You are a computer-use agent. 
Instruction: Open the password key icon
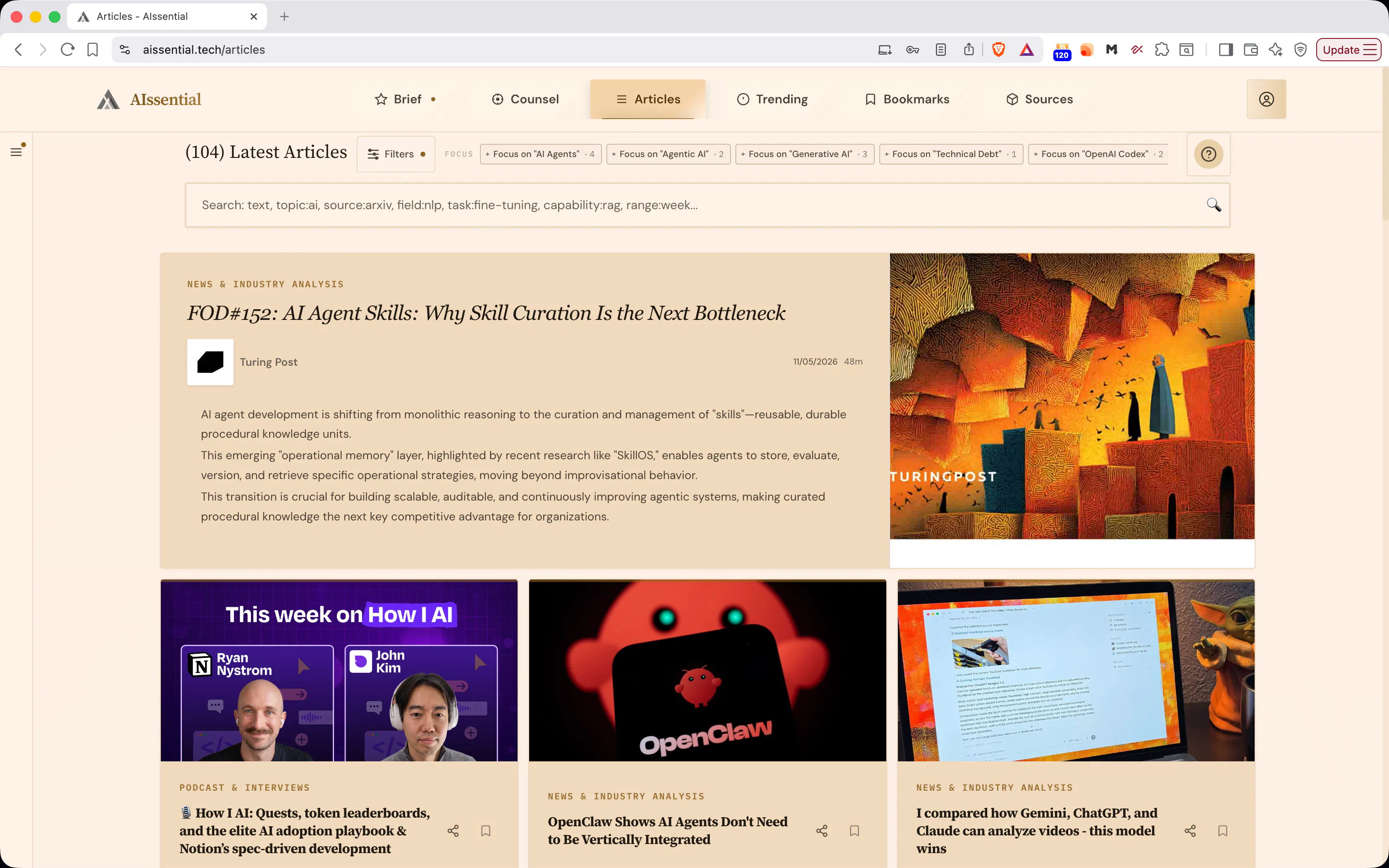point(913,49)
